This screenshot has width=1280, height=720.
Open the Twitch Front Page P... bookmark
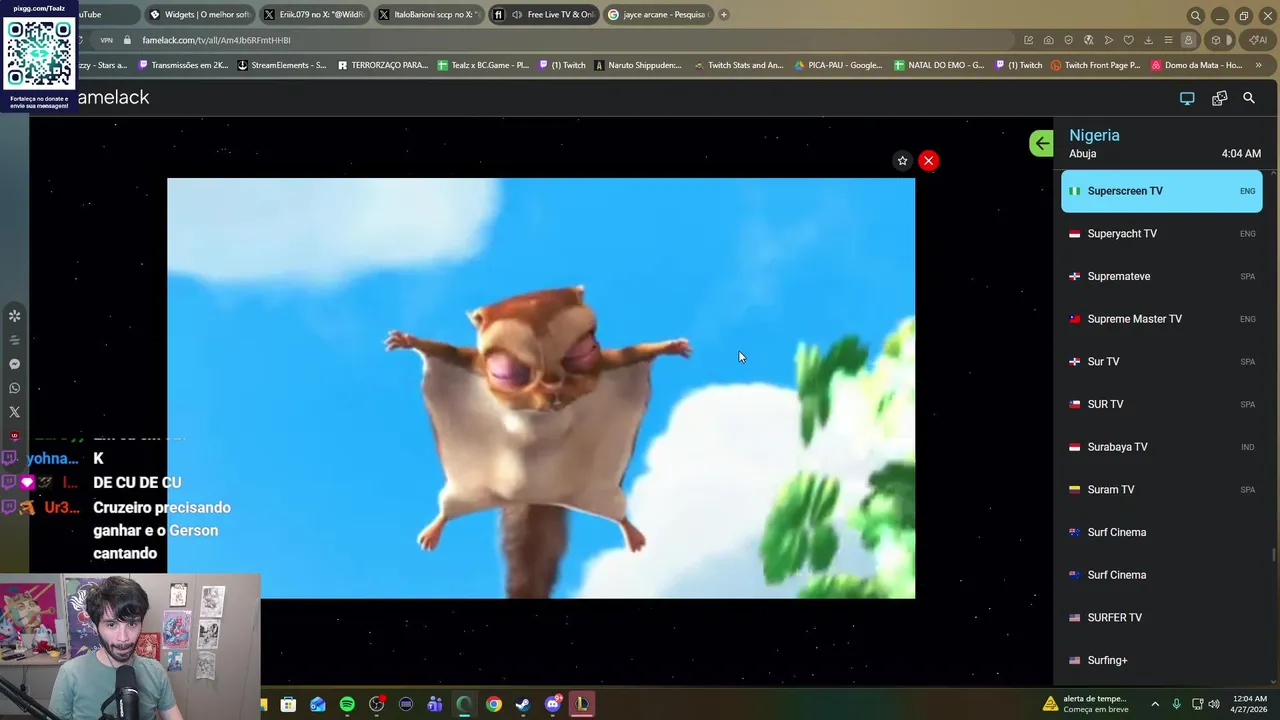(1095, 65)
